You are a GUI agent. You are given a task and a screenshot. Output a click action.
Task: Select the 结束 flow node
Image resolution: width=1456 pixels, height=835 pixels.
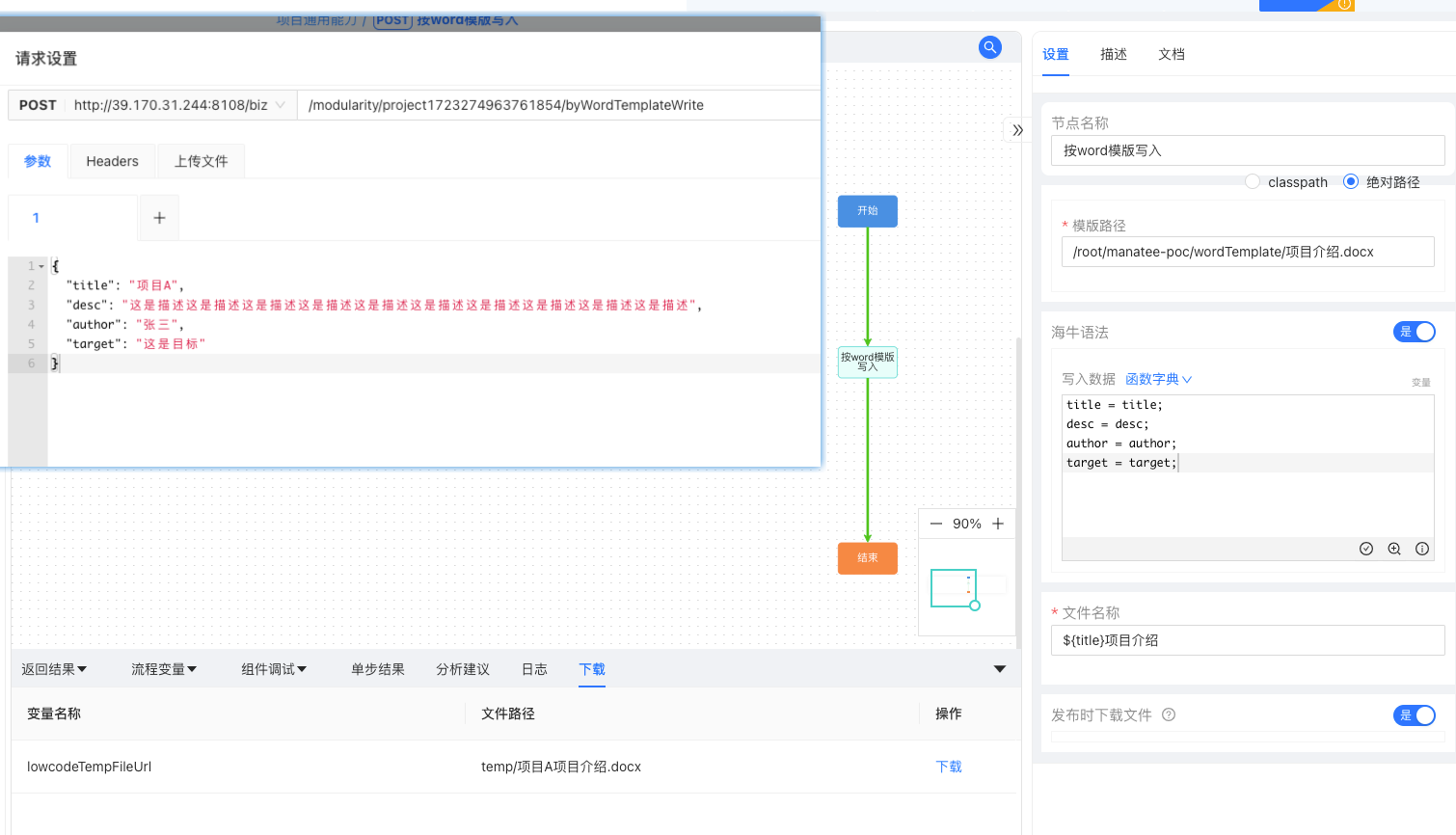868,558
